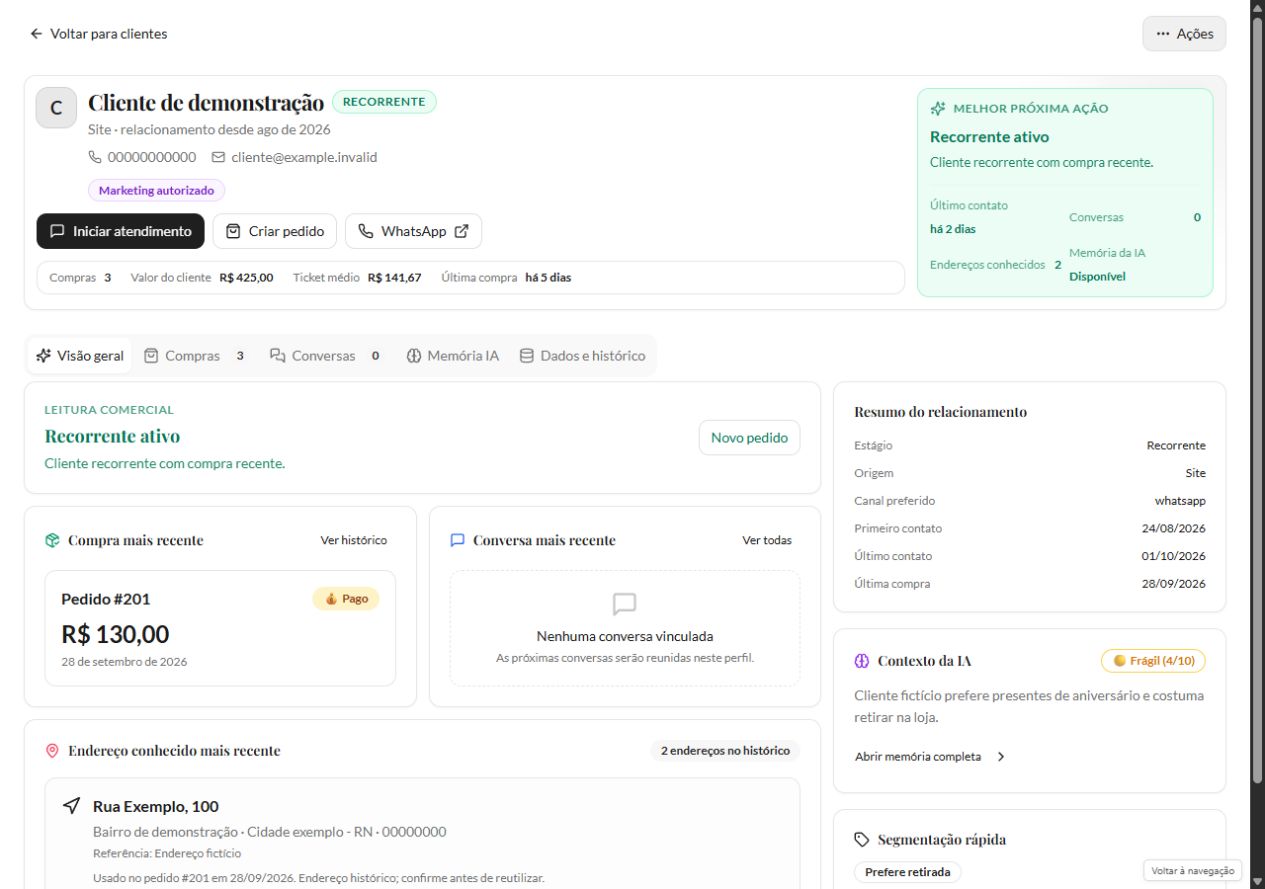
Task: Click the sparkle icon in Melhor próxima ação
Action: click(938, 108)
